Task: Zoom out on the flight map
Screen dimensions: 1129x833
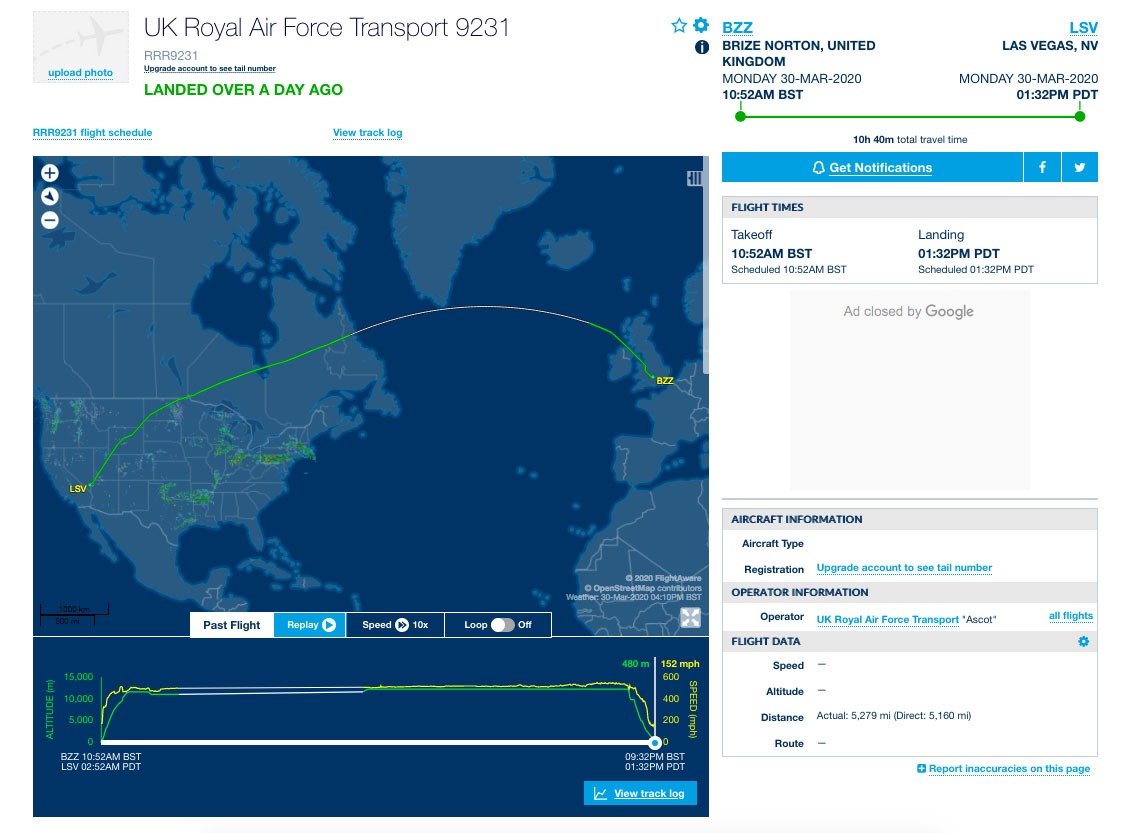Action: (49, 221)
